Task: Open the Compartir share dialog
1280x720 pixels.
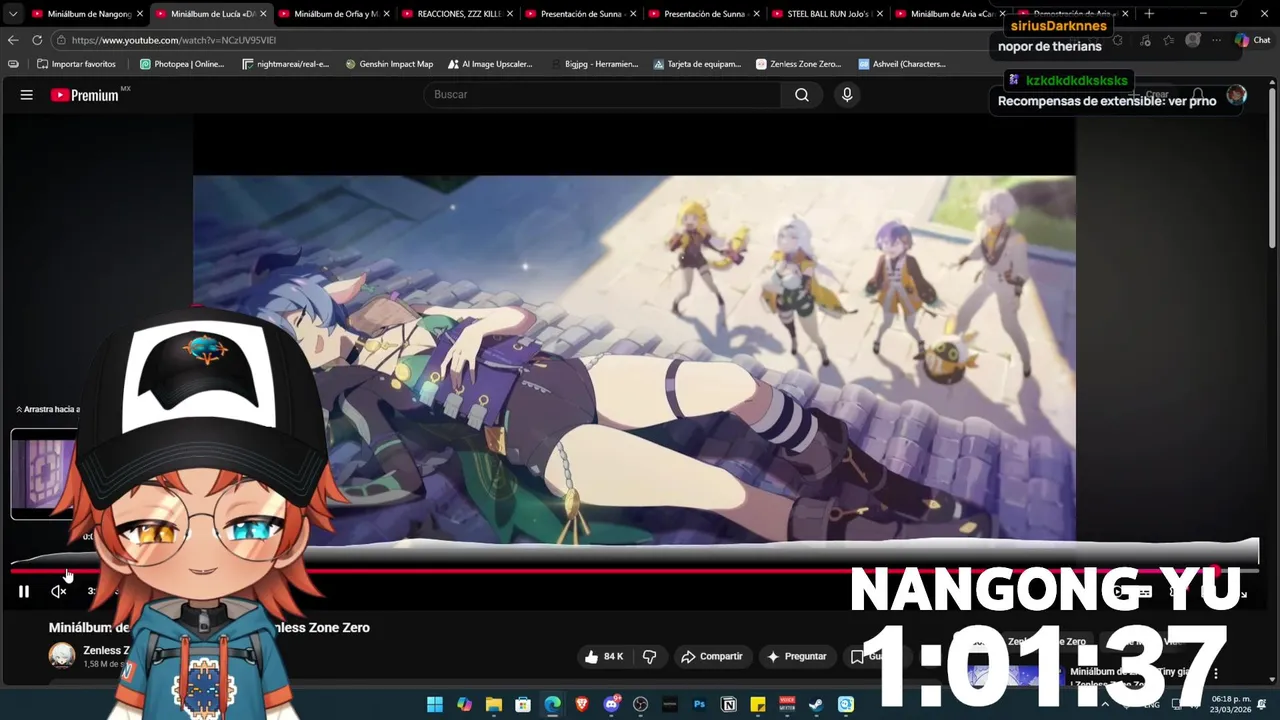Action: [712, 656]
